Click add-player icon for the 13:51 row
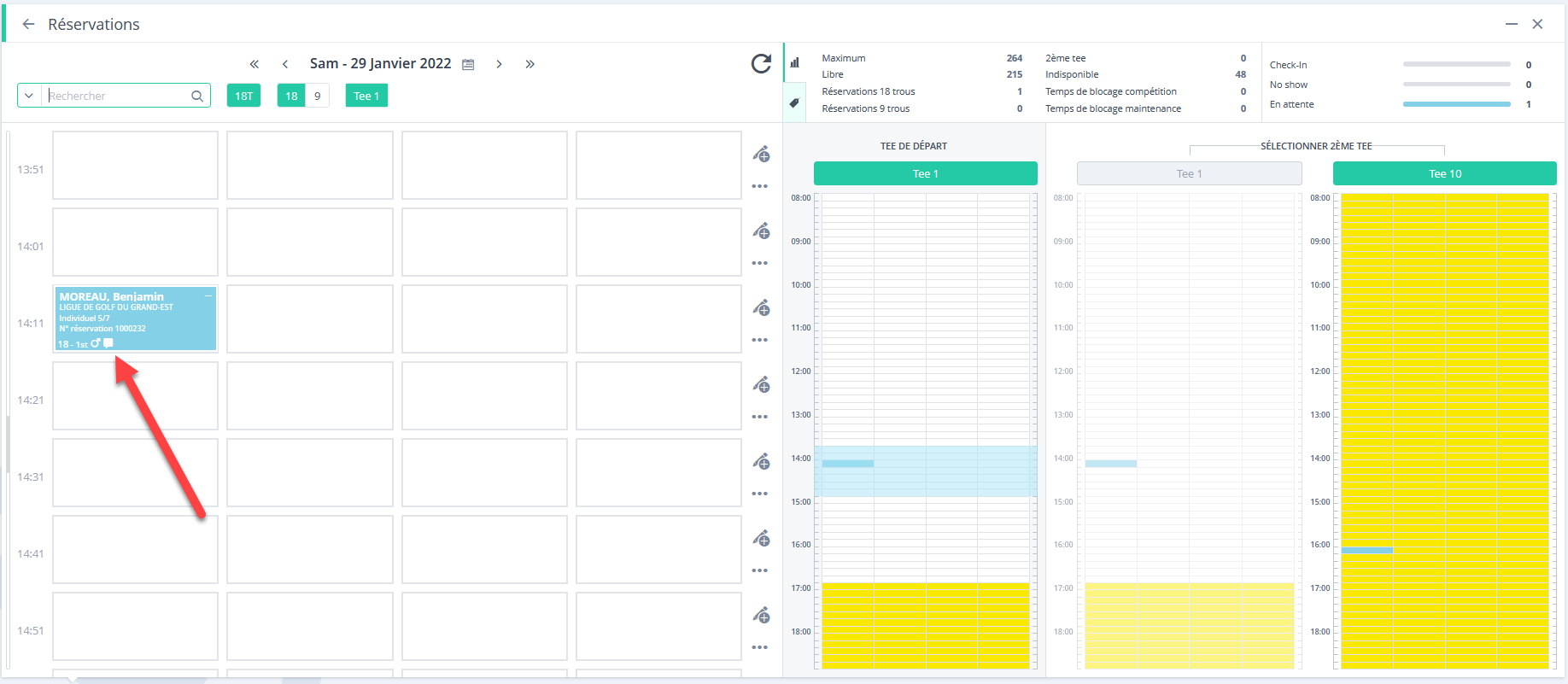The height and width of the screenshot is (684, 1568). [761, 155]
